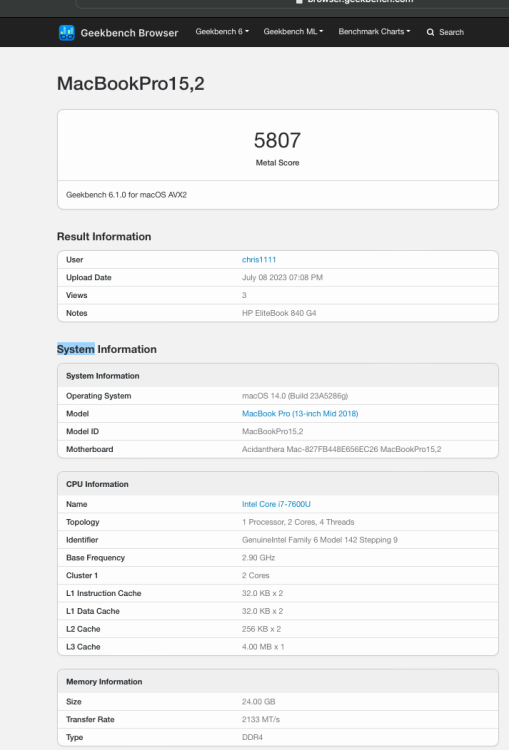Click the Acidanthera motherboard value
This screenshot has width=509, height=750.
point(342,449)
